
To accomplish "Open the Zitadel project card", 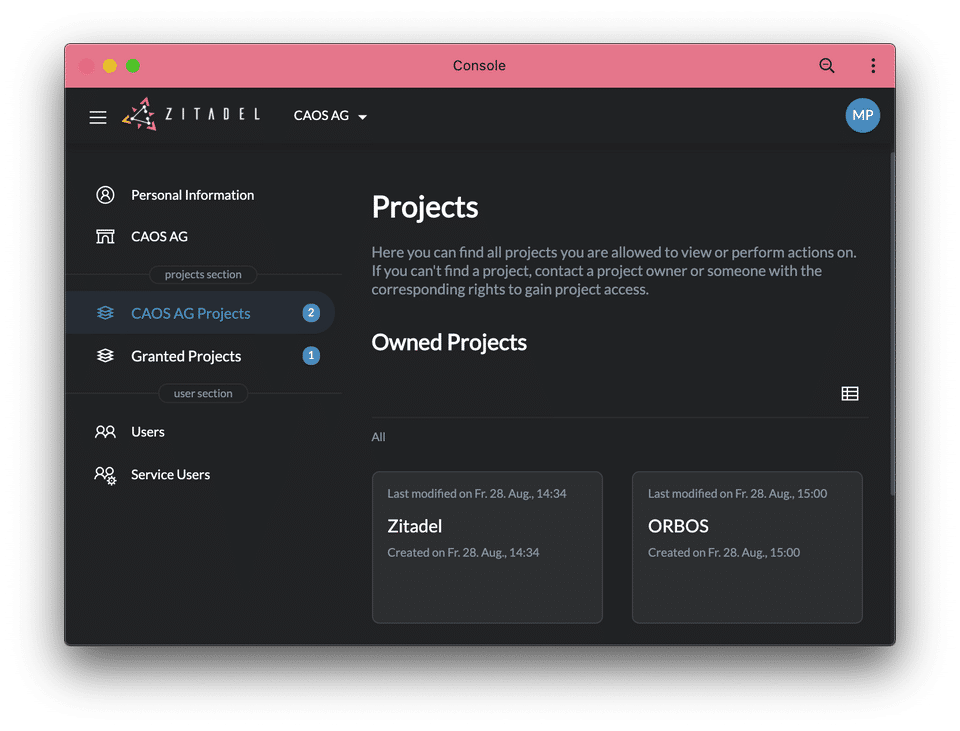I will click(487, 547).
